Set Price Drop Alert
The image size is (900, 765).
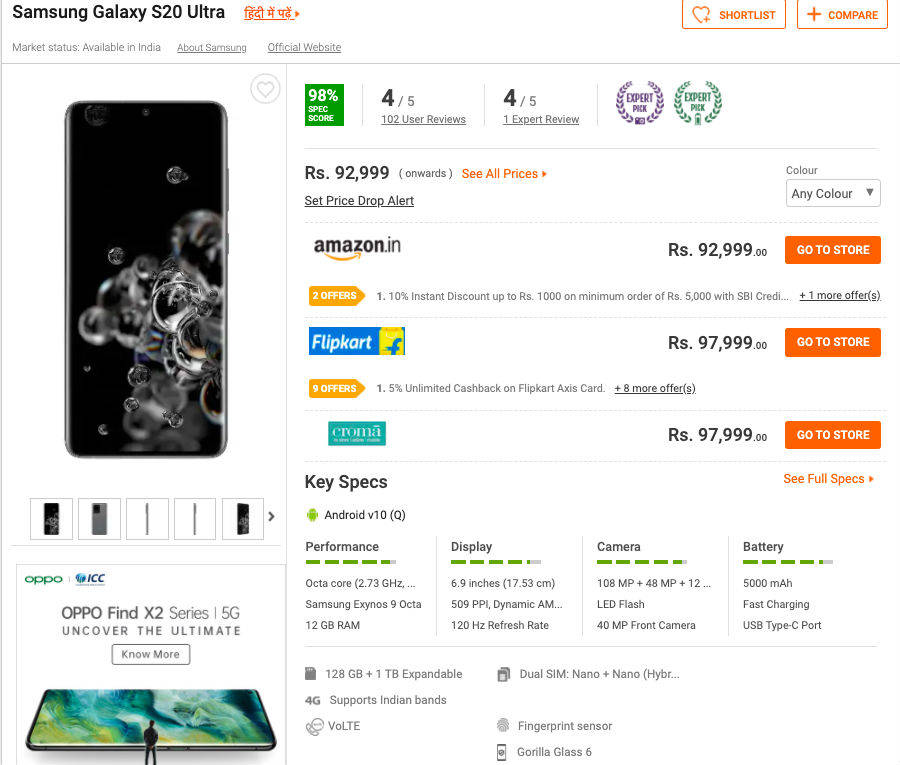click(359, 201)
